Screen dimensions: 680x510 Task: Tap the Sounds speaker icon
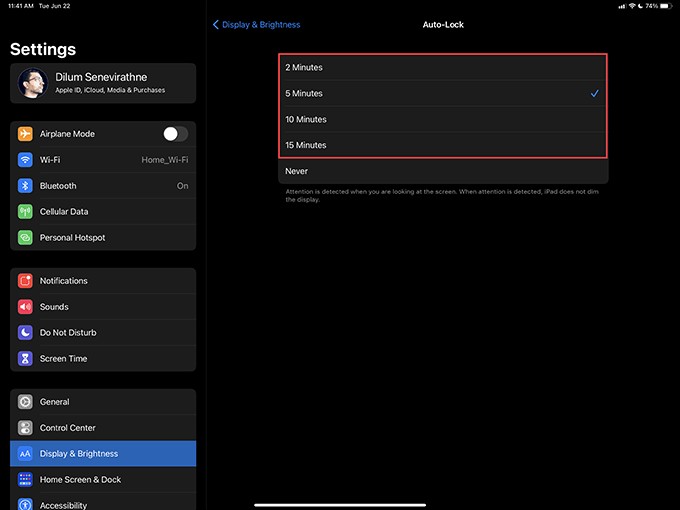click(x=25, y=307)
